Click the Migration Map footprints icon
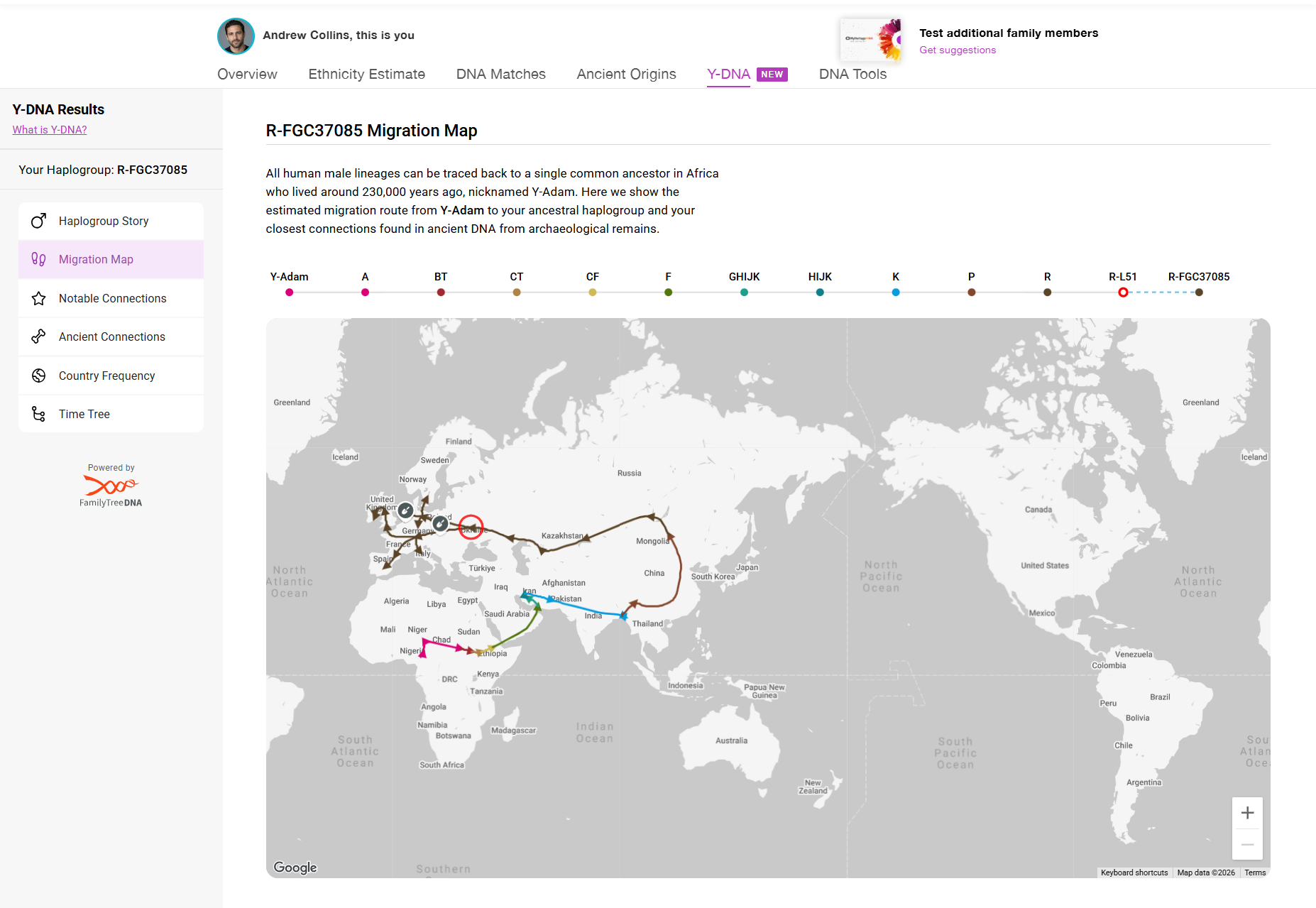Viewport: 1316px width, 908px height. (39, 259)
